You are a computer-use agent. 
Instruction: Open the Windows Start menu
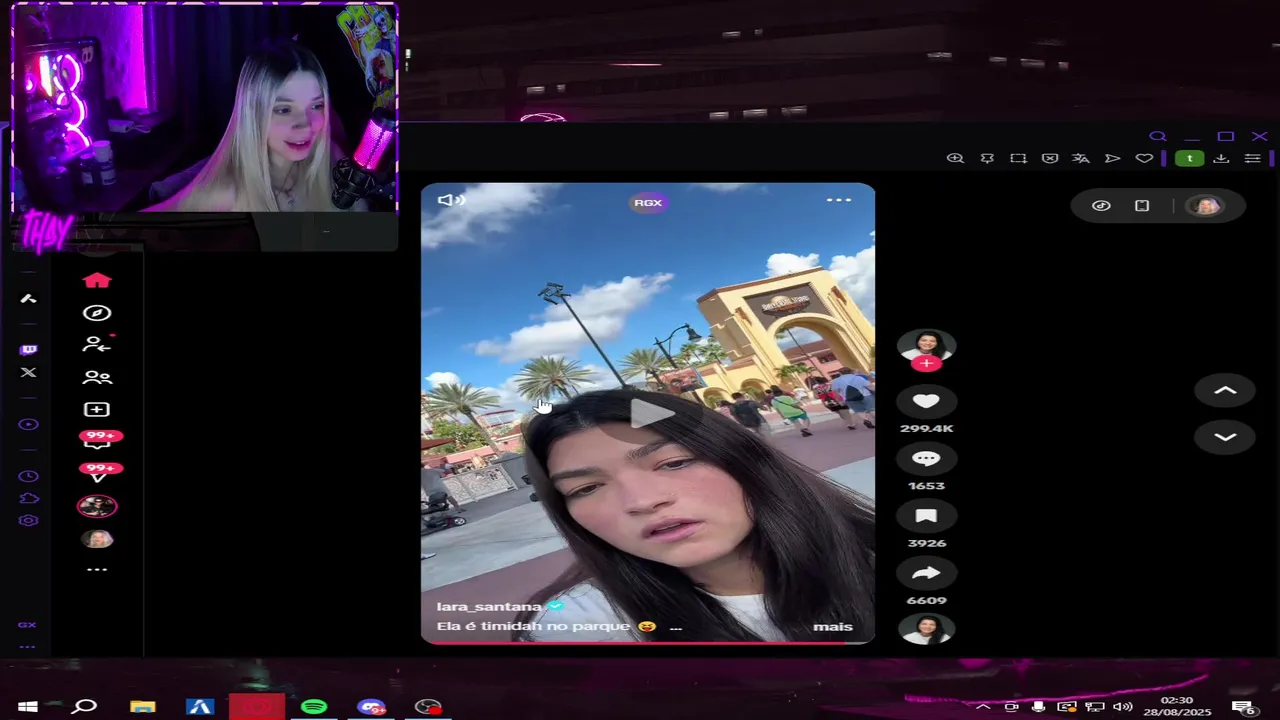[x=28, y=707]
